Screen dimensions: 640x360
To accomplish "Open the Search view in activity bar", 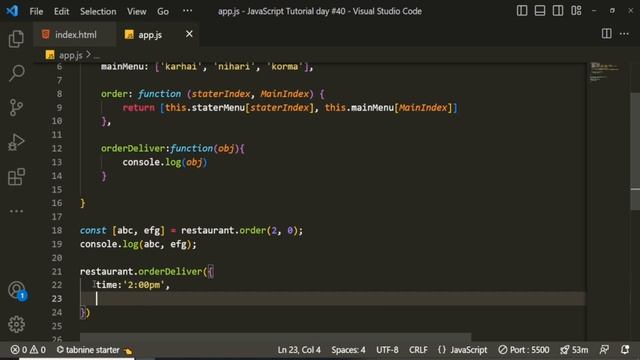I will (x=16, y=73).
